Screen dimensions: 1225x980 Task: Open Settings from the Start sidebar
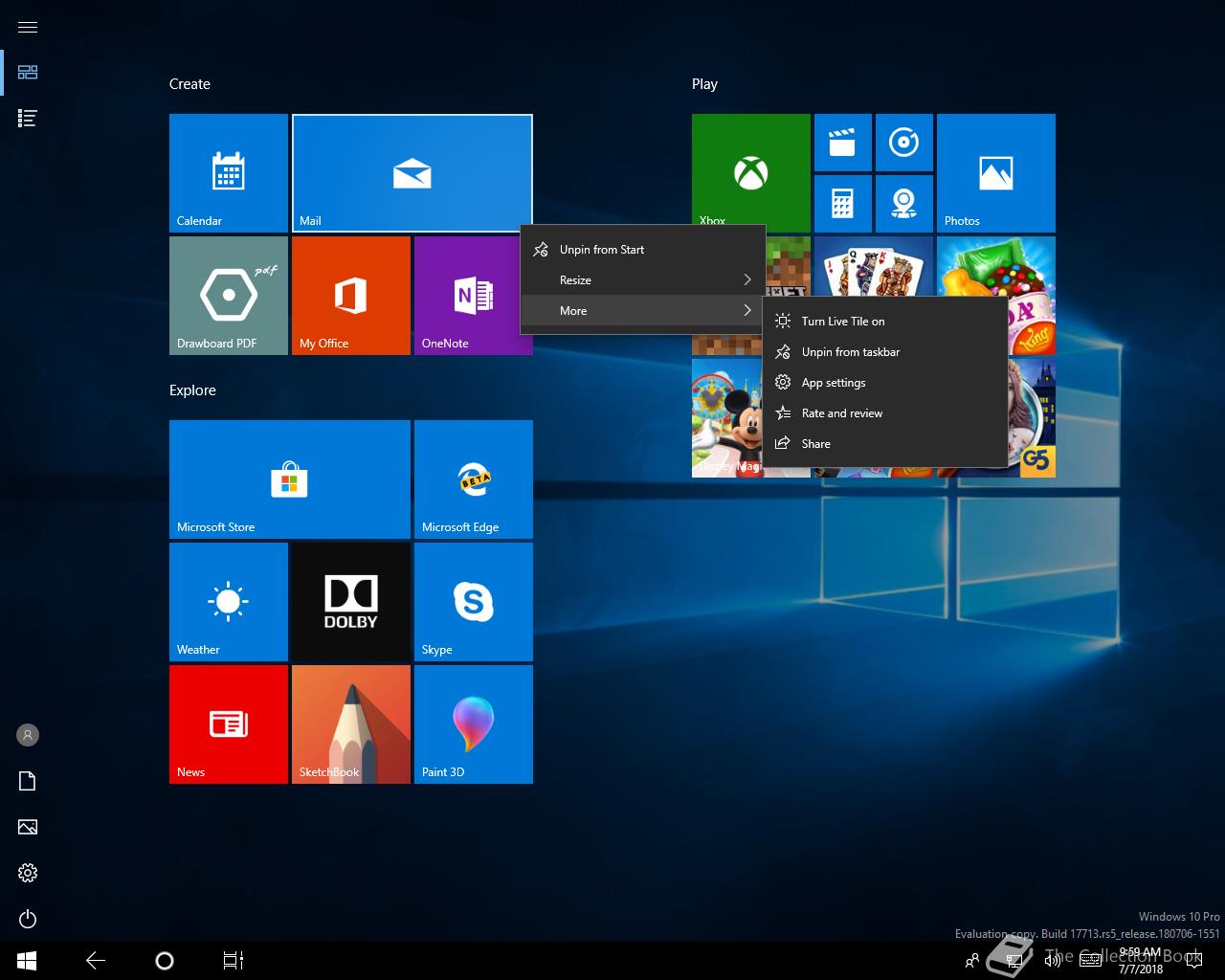[x=28, y=873]
